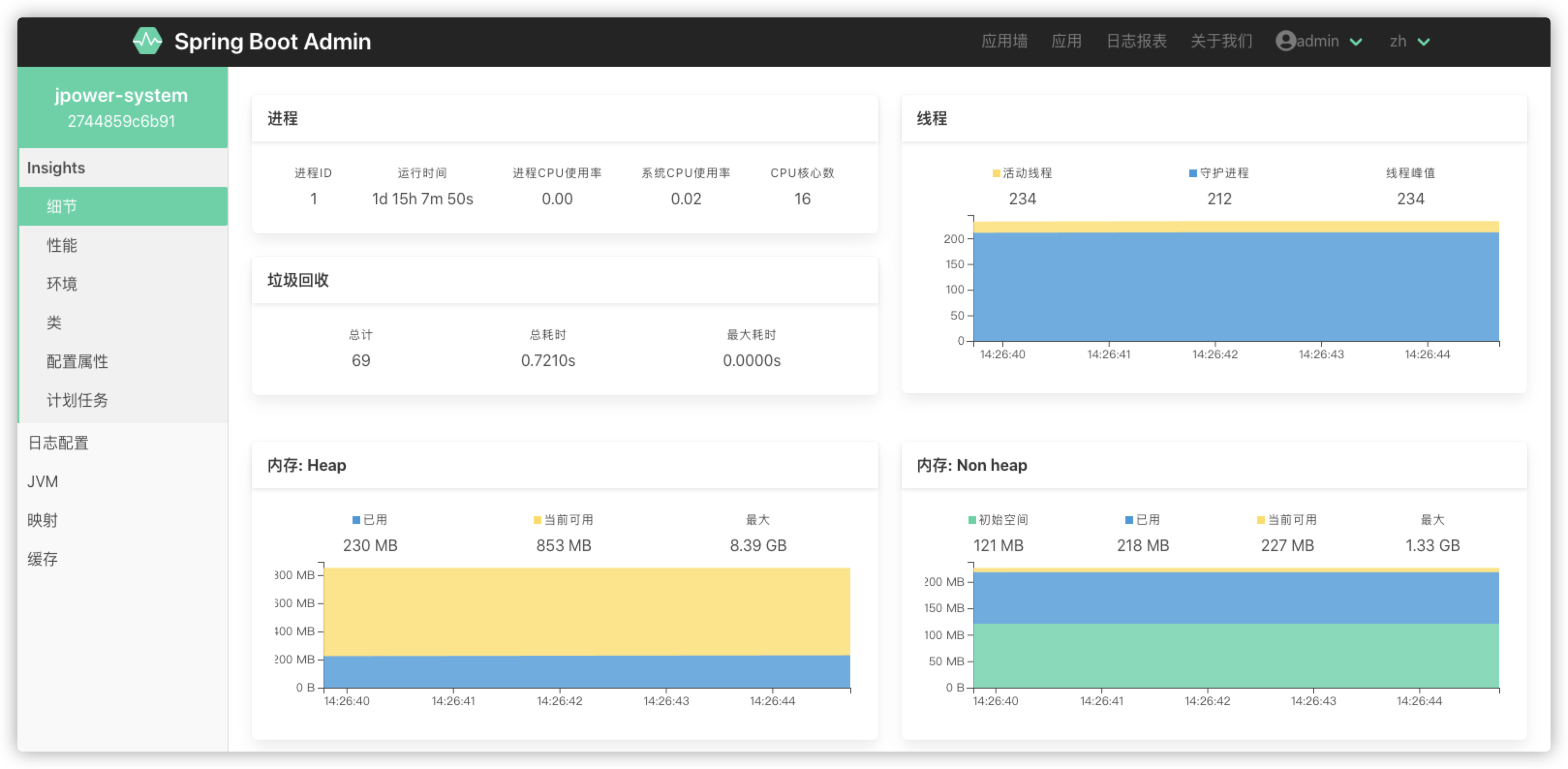Click the Heap max value 8.39 GB
1568x769 pixels.
coord(758,546)
